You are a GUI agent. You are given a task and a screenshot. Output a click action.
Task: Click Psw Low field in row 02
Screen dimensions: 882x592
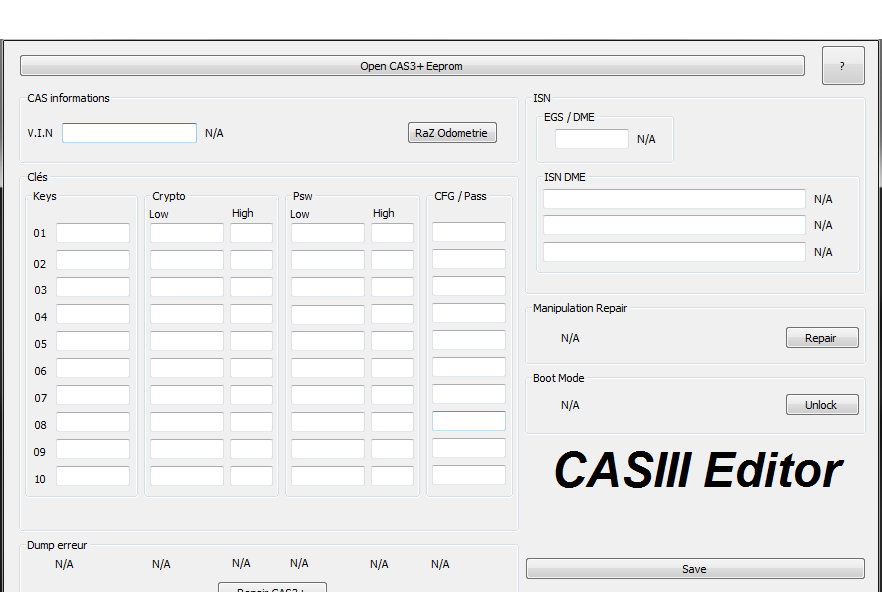[x=328, y=260]
